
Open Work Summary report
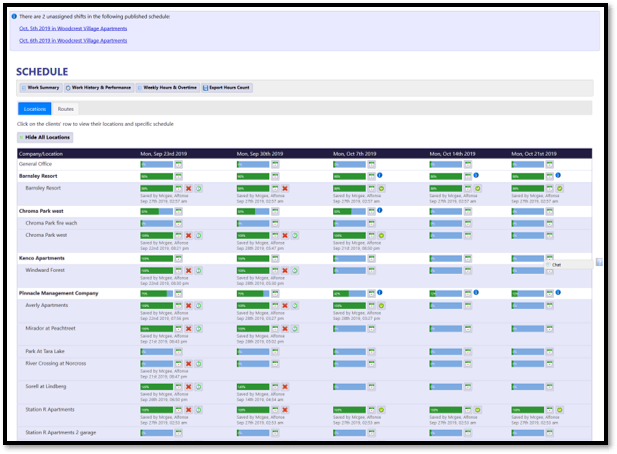tap(41, 88)
